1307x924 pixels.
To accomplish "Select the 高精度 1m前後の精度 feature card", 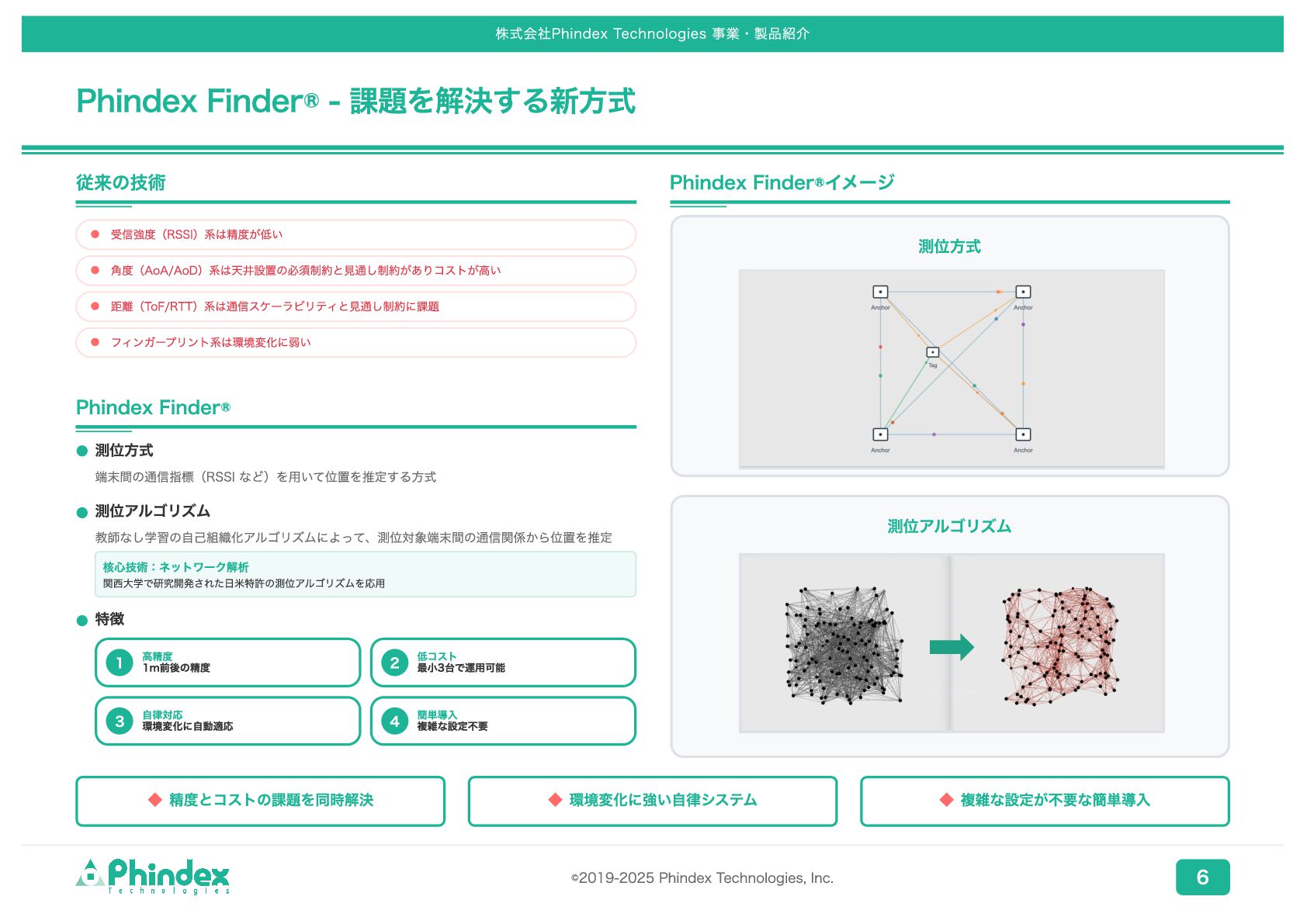I will pos(228,663).
